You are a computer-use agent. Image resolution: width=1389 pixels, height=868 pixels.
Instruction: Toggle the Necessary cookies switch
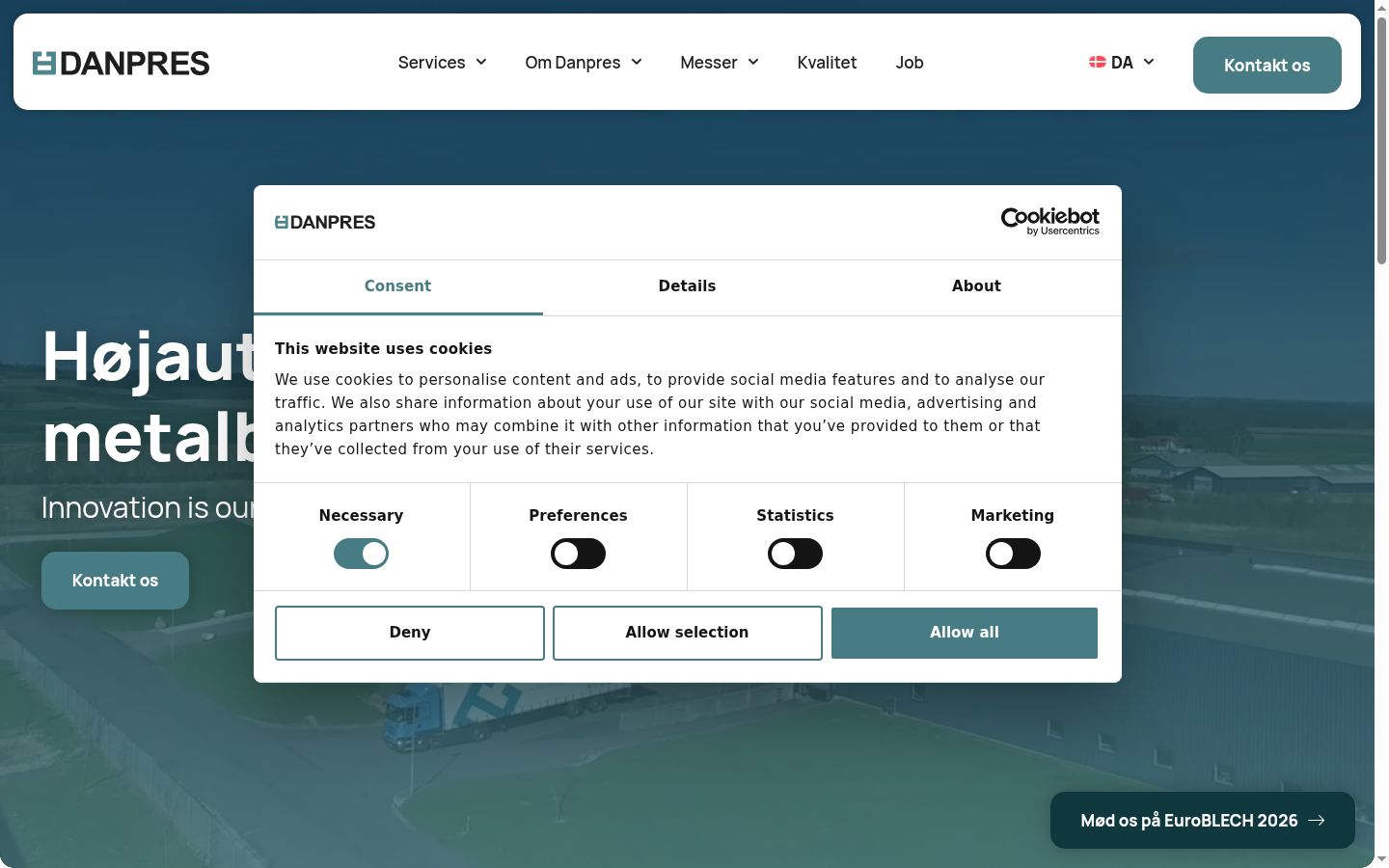point(361,554)
